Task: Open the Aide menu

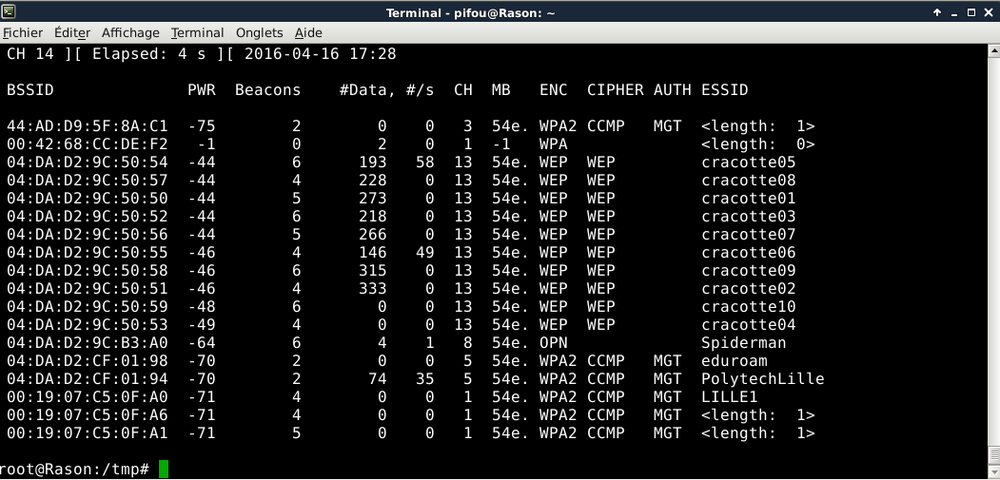Action: 308,33
